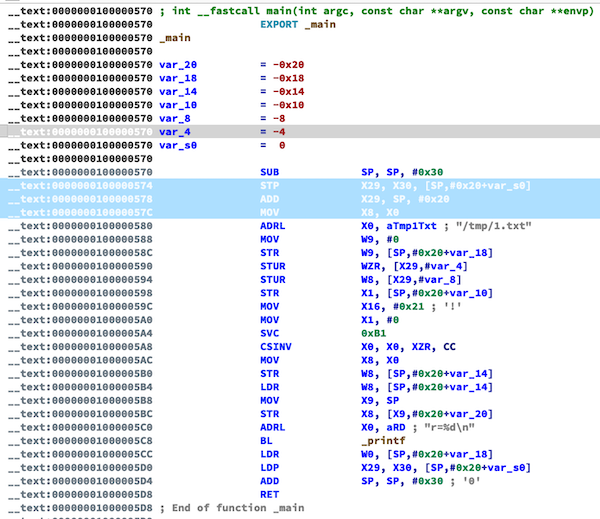Click the main function prototype comment

377,11
